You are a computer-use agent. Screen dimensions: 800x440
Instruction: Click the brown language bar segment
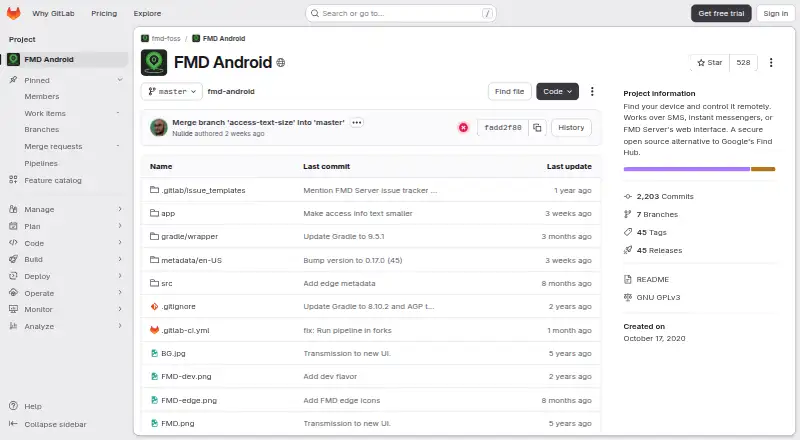click(763, 169)
